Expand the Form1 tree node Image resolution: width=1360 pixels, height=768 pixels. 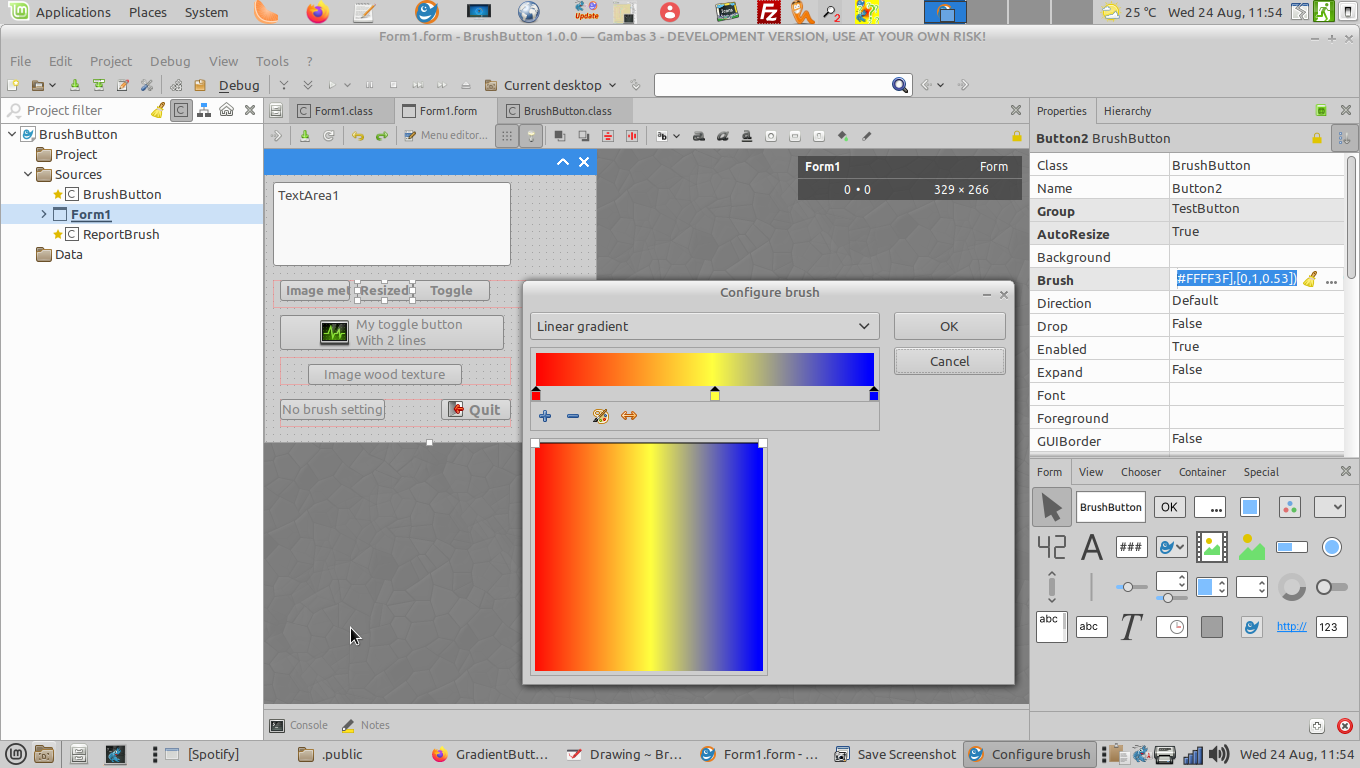pyautogui.click(x=43, y=214)
